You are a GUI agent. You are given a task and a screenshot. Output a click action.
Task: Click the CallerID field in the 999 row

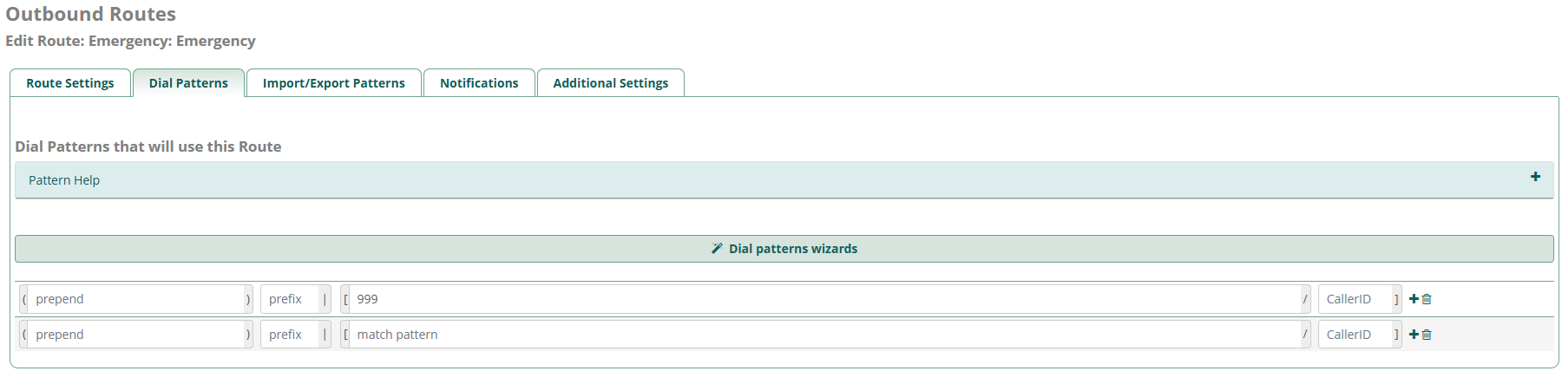pos(1355,299)
